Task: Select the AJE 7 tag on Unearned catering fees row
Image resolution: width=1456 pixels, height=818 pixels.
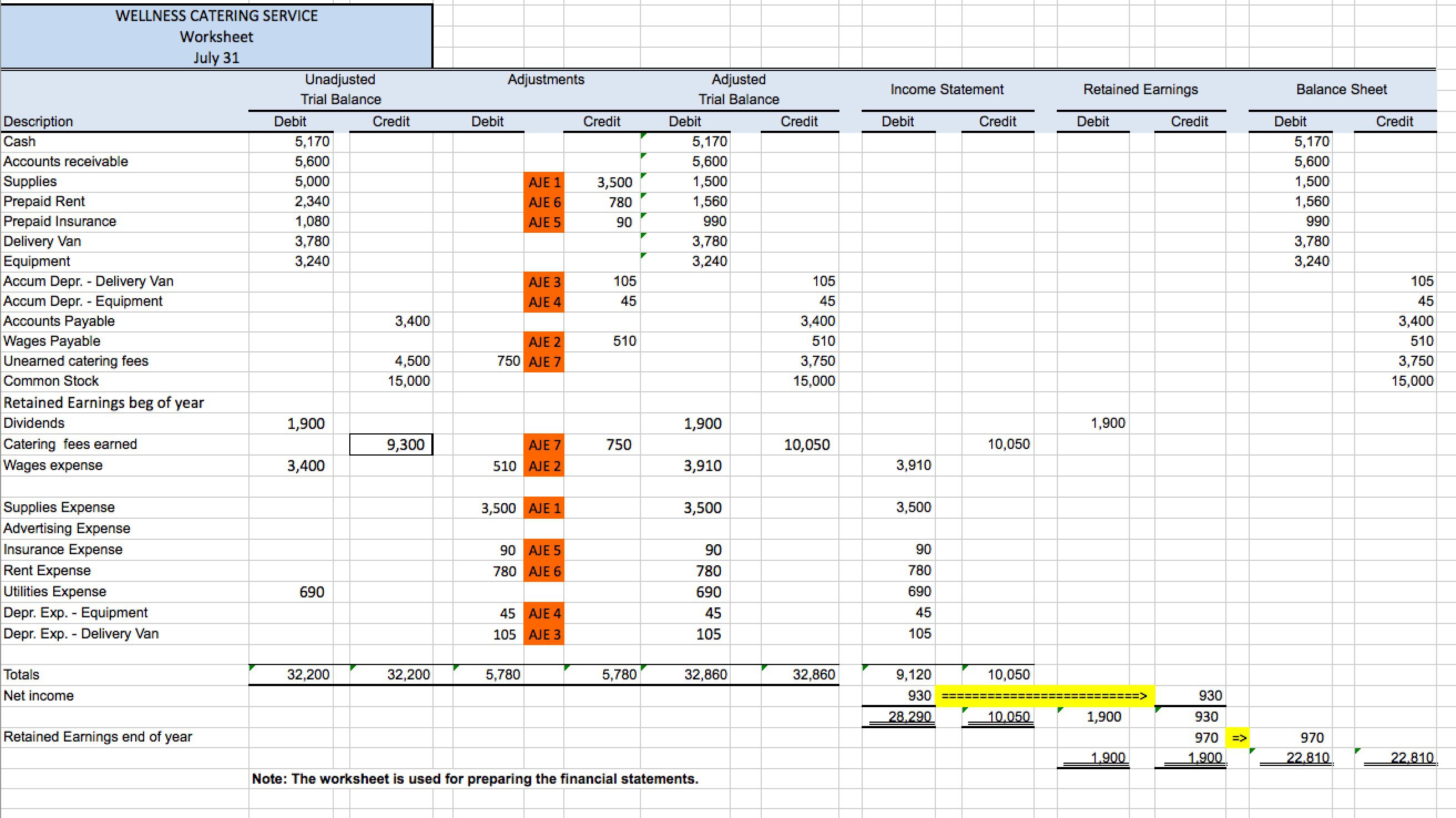Action: 544,361
